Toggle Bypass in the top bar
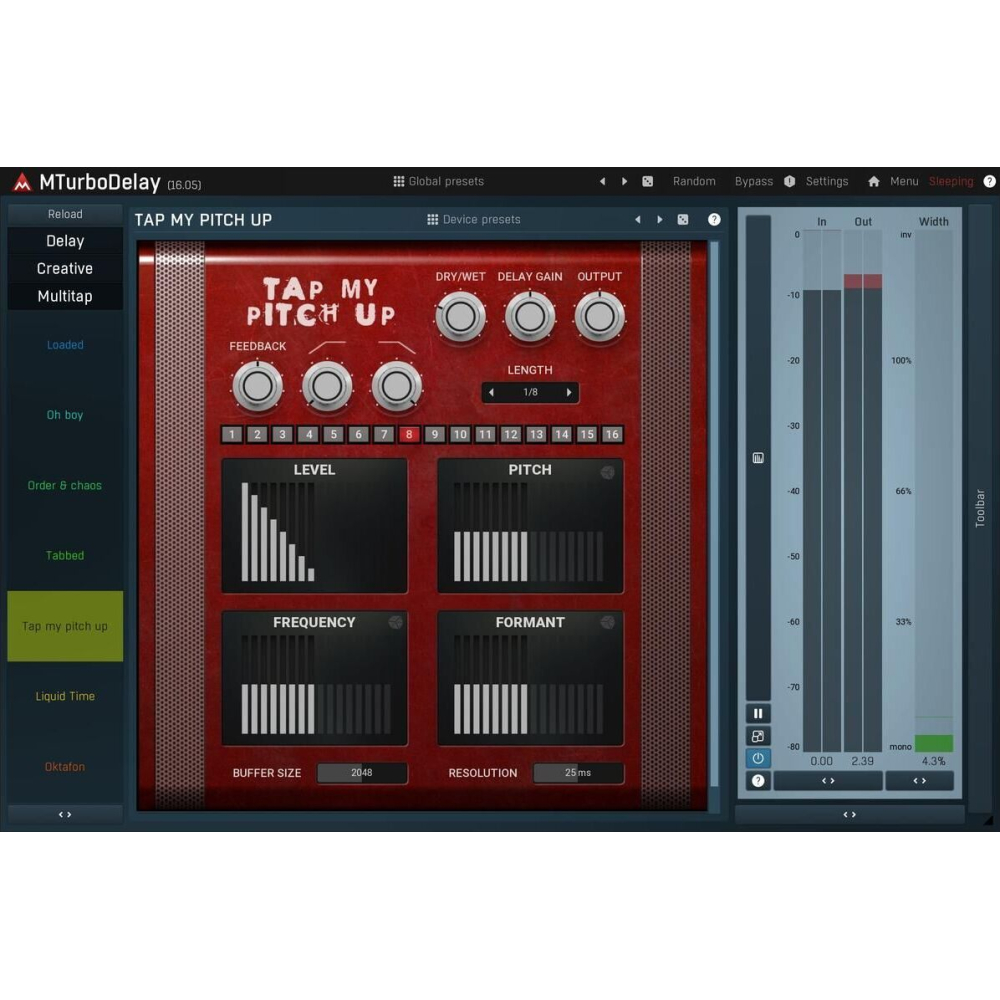 click(753, 181)
